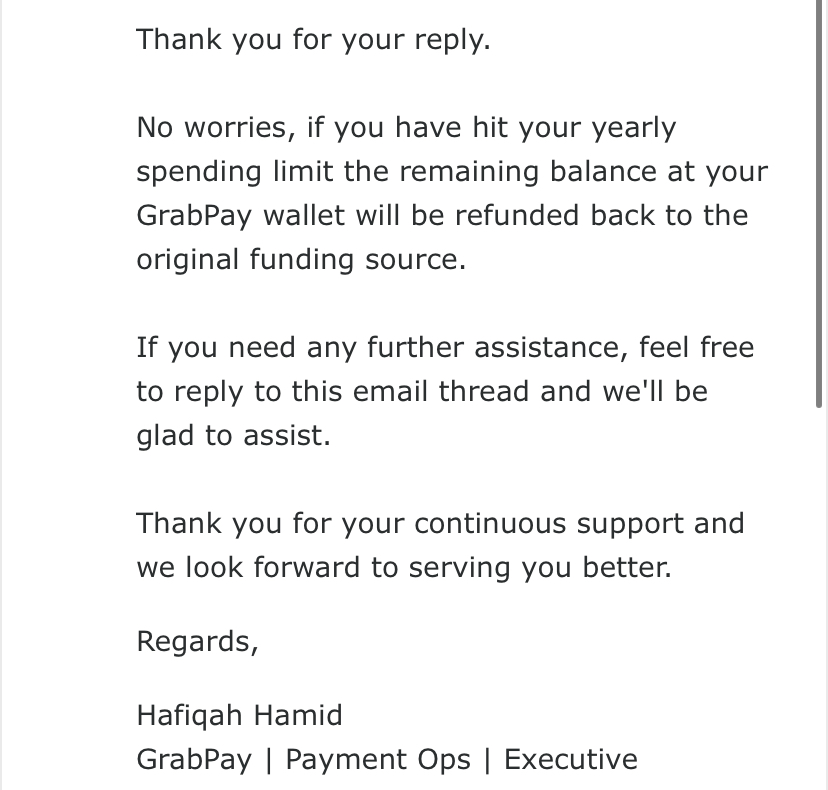Click the "Thank you for your reply." line

tap(313, 40)
